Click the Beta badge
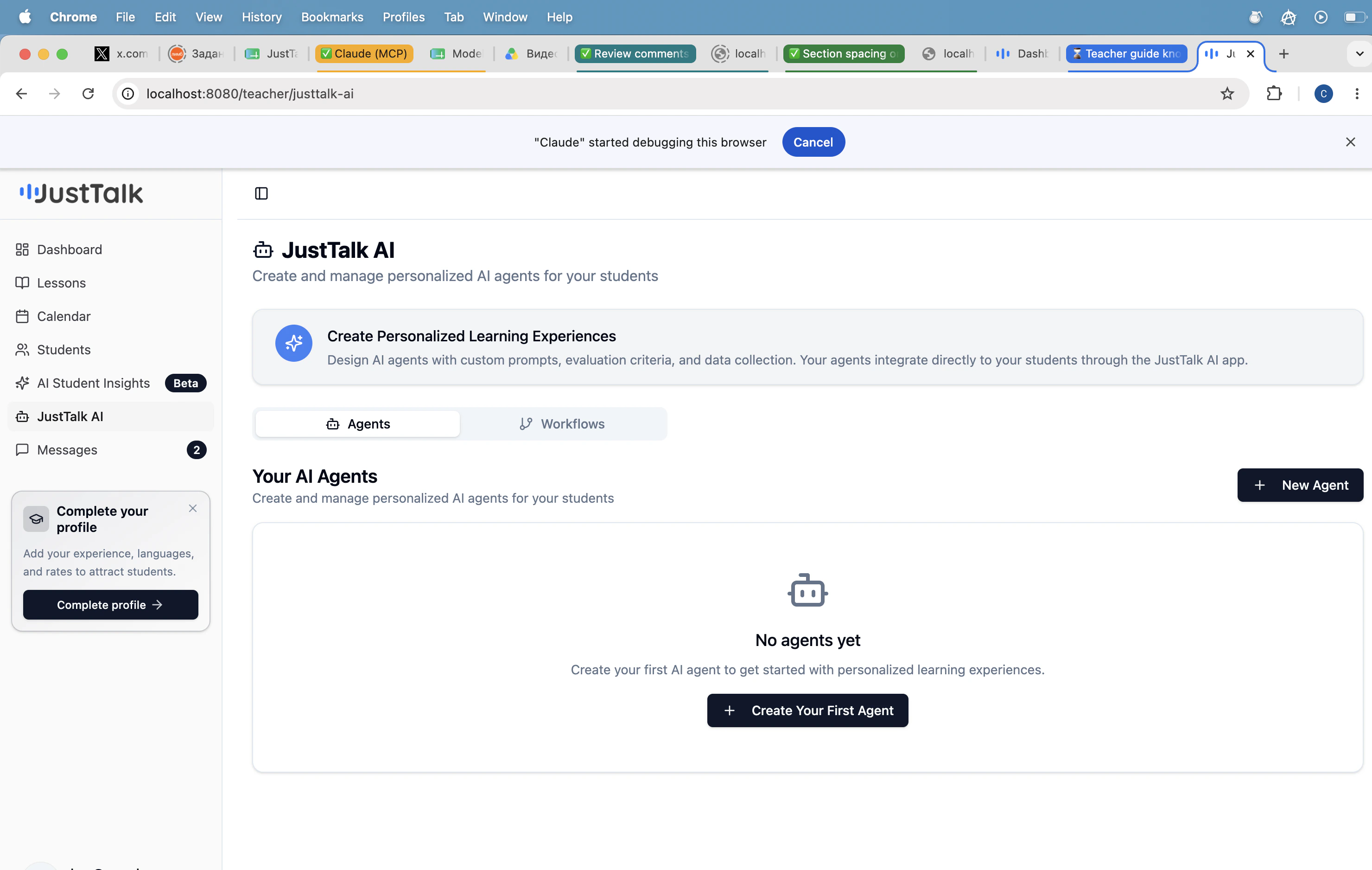This screenshot has height=870, width=1372. pyautogui.click(x=186, y=383)
